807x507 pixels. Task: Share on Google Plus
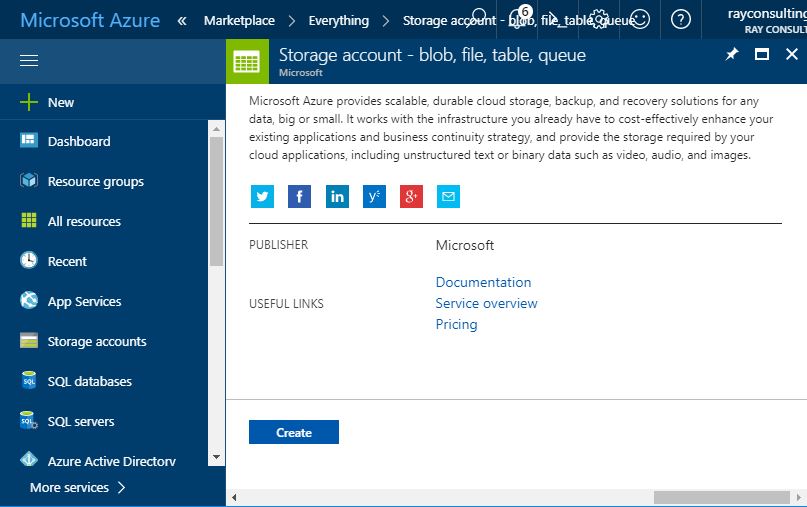point(411,197)
